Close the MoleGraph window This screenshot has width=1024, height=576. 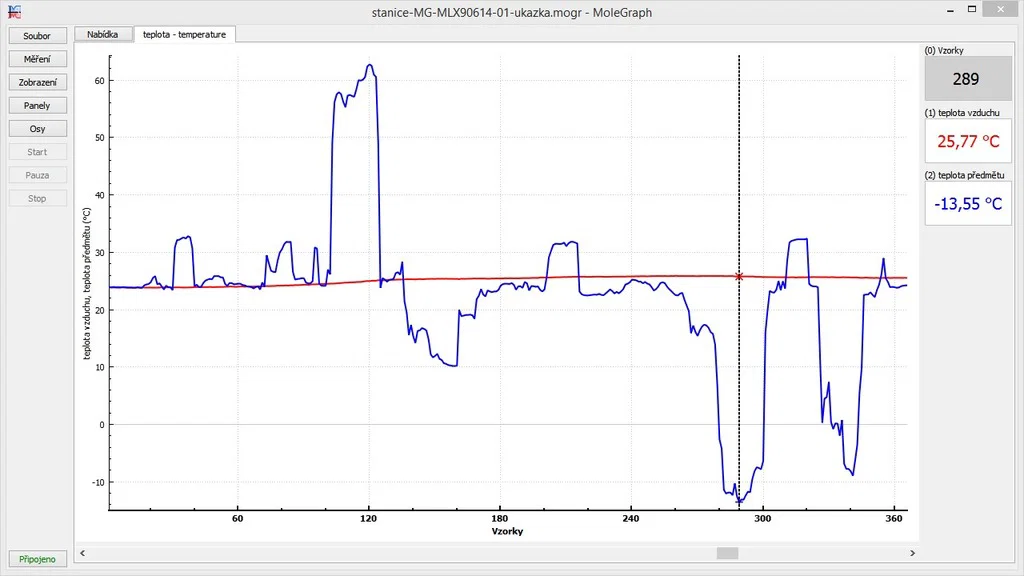click(1001, 9)
